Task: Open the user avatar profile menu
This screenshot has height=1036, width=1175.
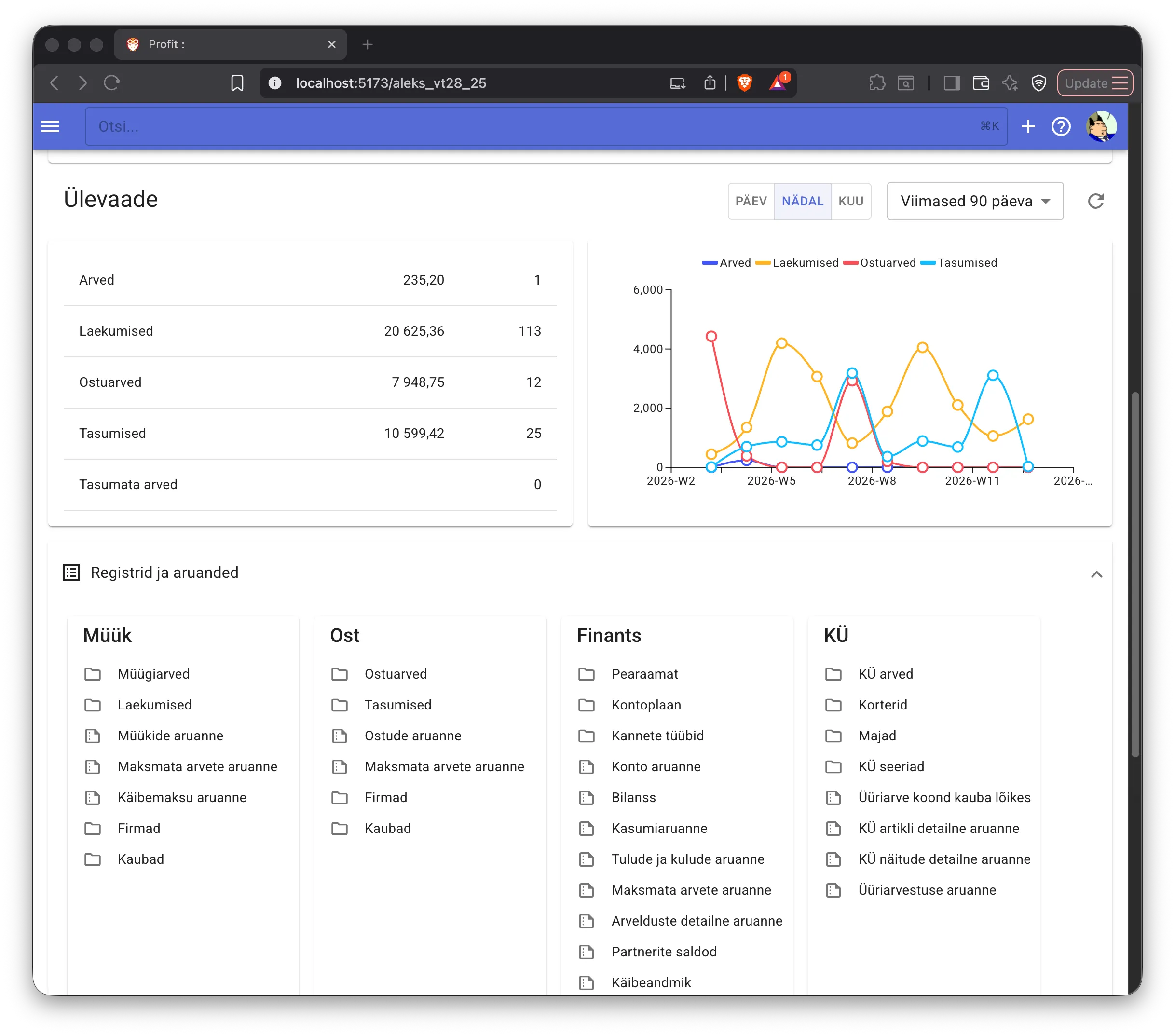Action: 1101,126
